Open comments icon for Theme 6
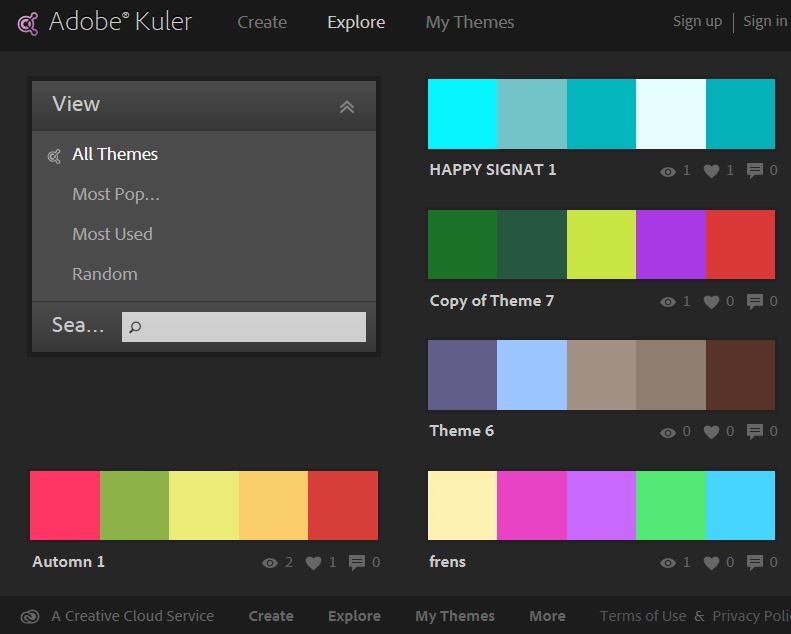Screen dimensions: 791x634 (755, 431)
